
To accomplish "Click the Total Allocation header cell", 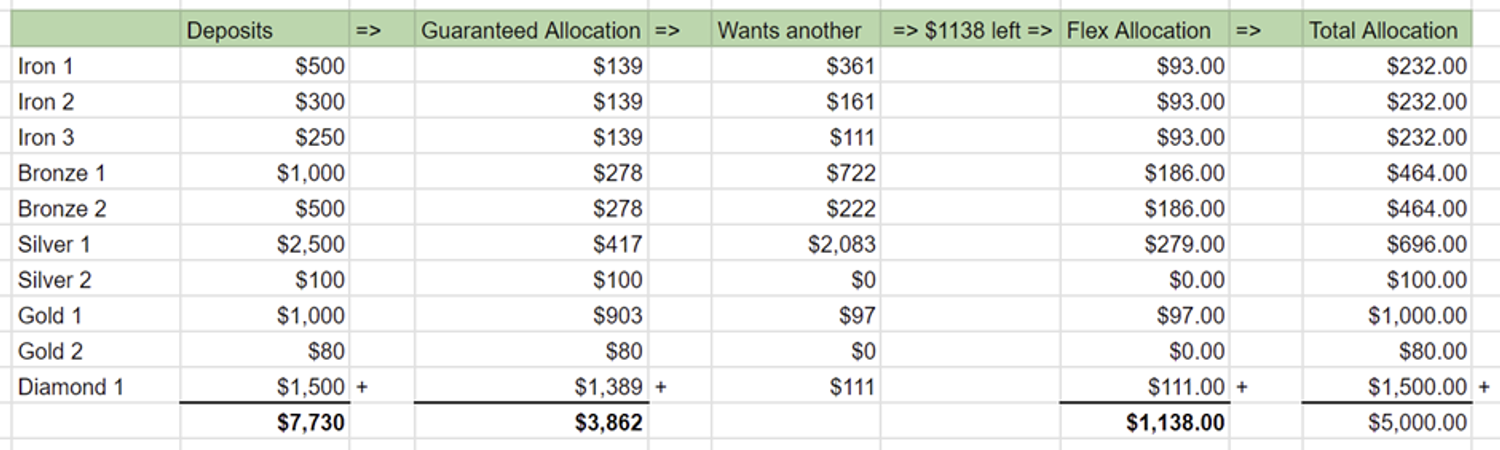I will tap(1384, 31).
